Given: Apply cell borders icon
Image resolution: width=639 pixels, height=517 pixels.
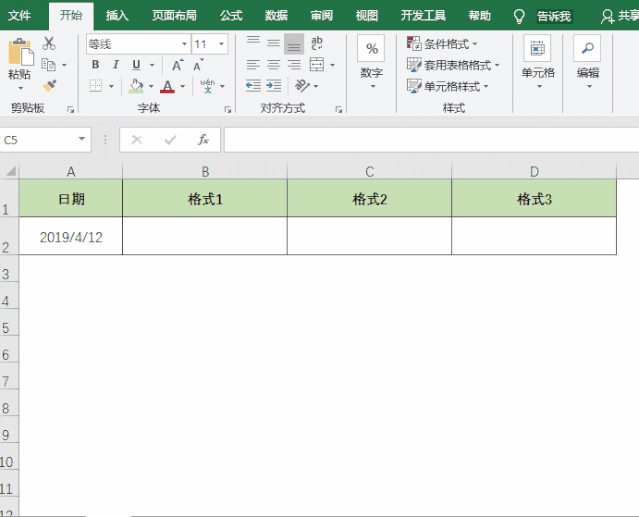Looking at the screenshot, I should tap(96, 86).
